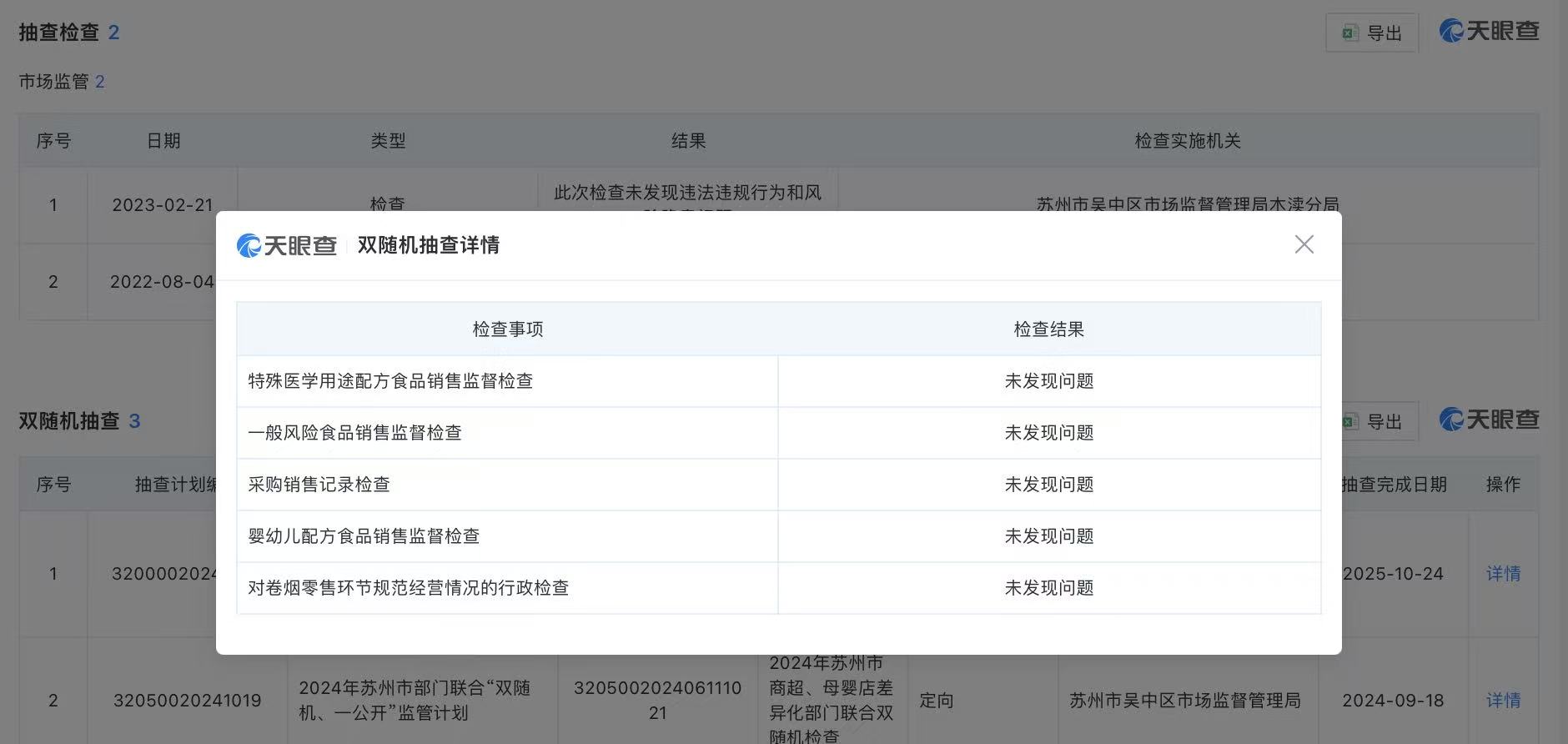Click the 2024-09-18 completion date cell

pos(1393,701)
